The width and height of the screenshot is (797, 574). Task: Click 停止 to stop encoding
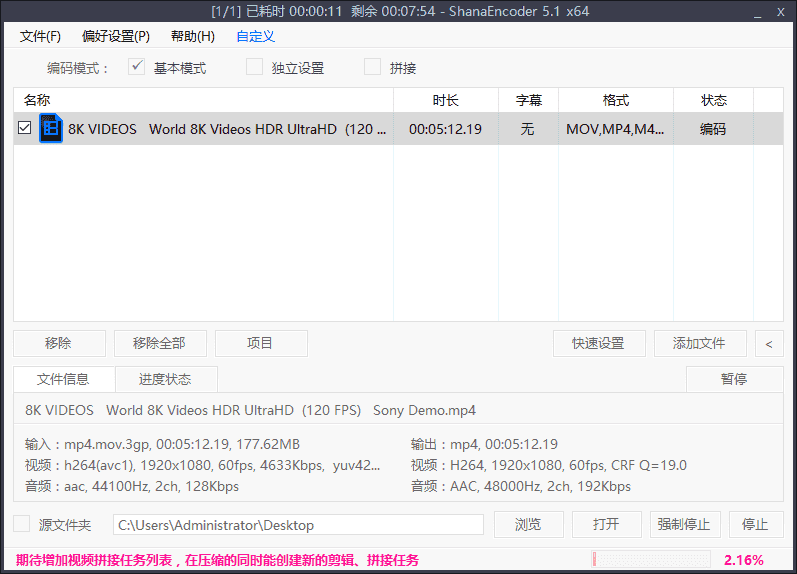tap(756, 524)
